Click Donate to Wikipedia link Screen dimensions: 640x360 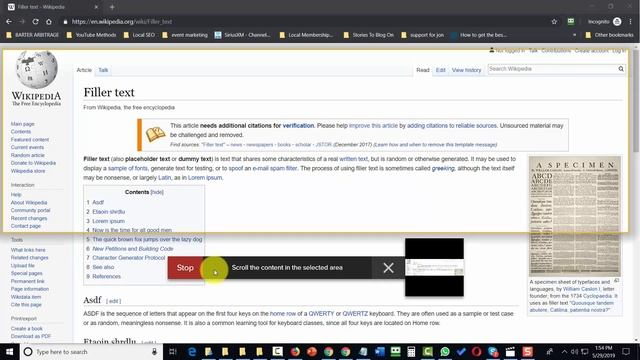[33, 163]
